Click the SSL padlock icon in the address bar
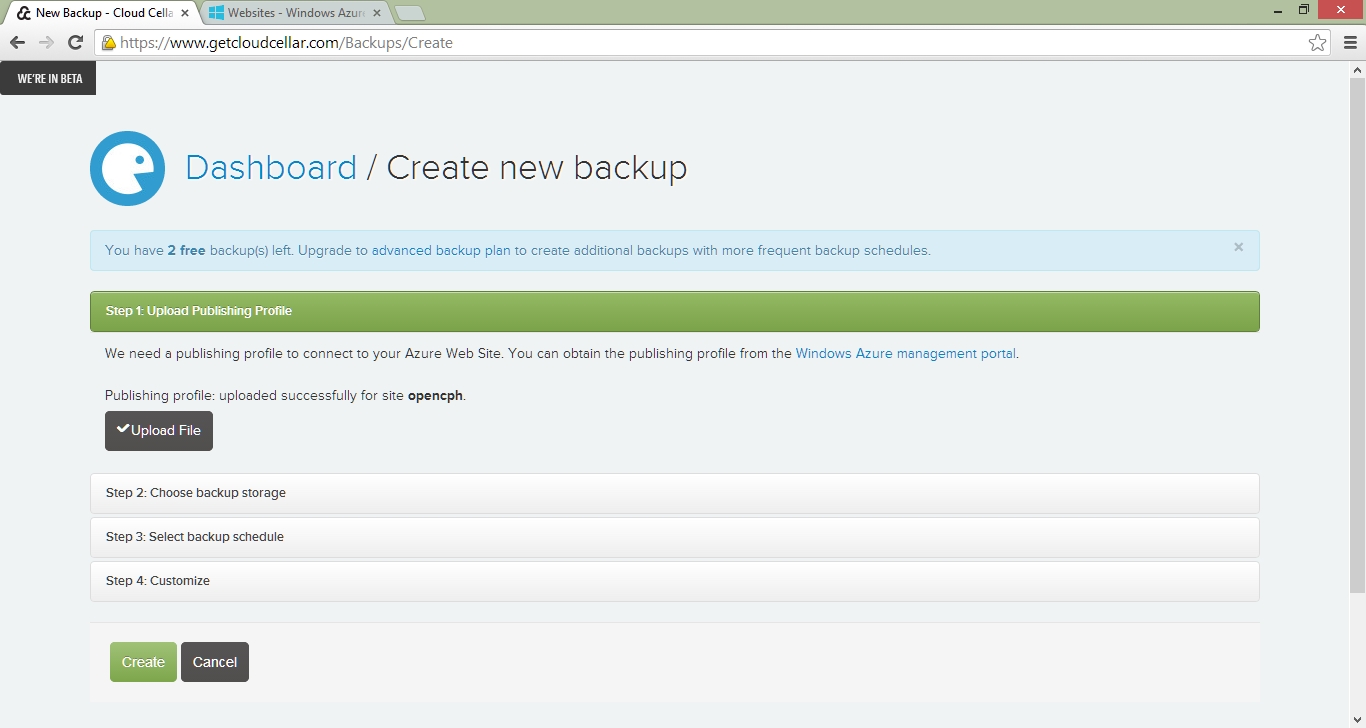The image size is (1366, 728). point(108,43)
